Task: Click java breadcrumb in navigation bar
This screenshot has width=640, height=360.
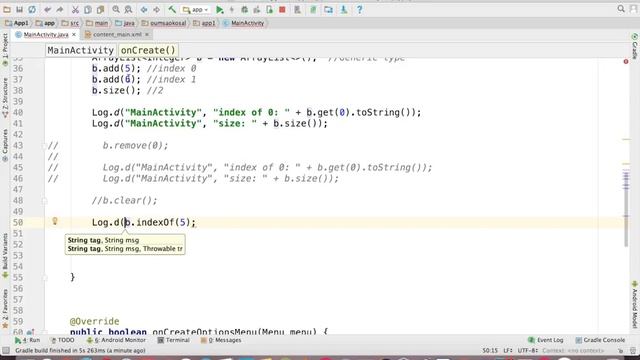Action: coord(125,23)
